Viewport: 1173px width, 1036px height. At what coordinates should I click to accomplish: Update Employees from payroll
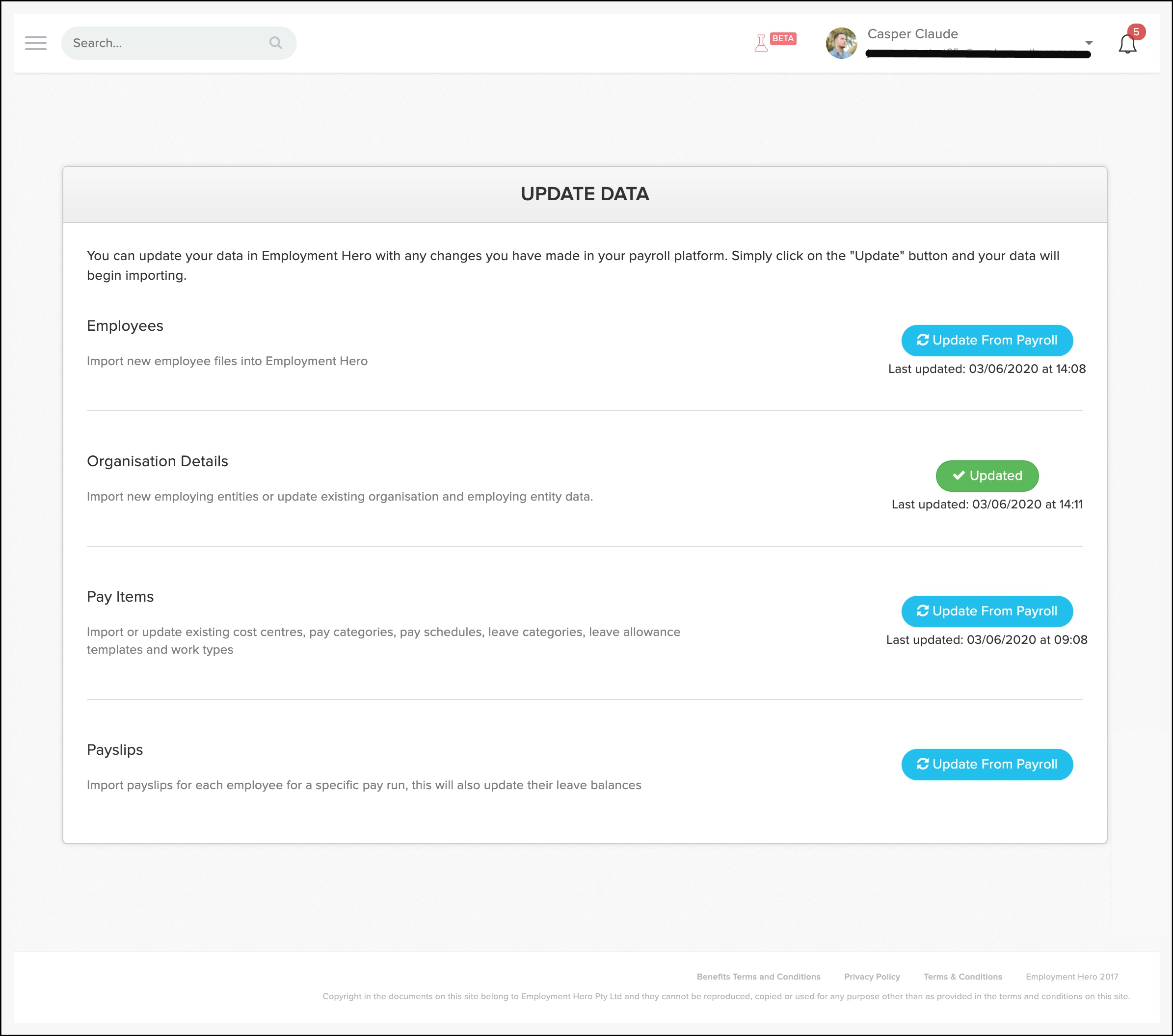point(987,341)
